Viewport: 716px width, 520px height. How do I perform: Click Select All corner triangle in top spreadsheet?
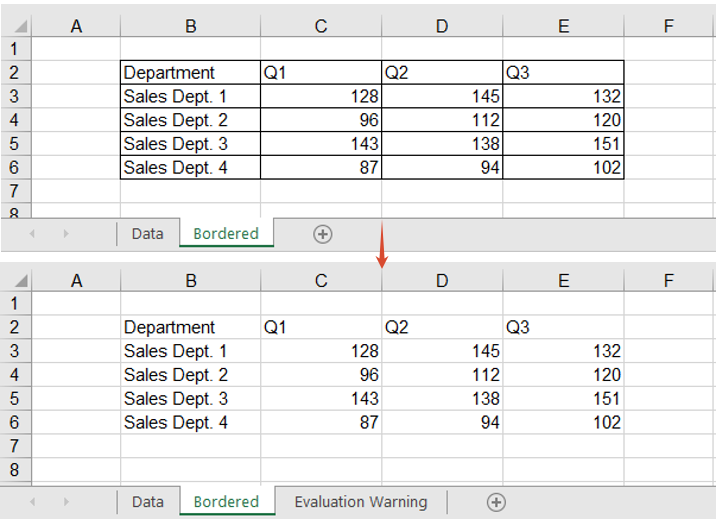[x=21, y=26]
